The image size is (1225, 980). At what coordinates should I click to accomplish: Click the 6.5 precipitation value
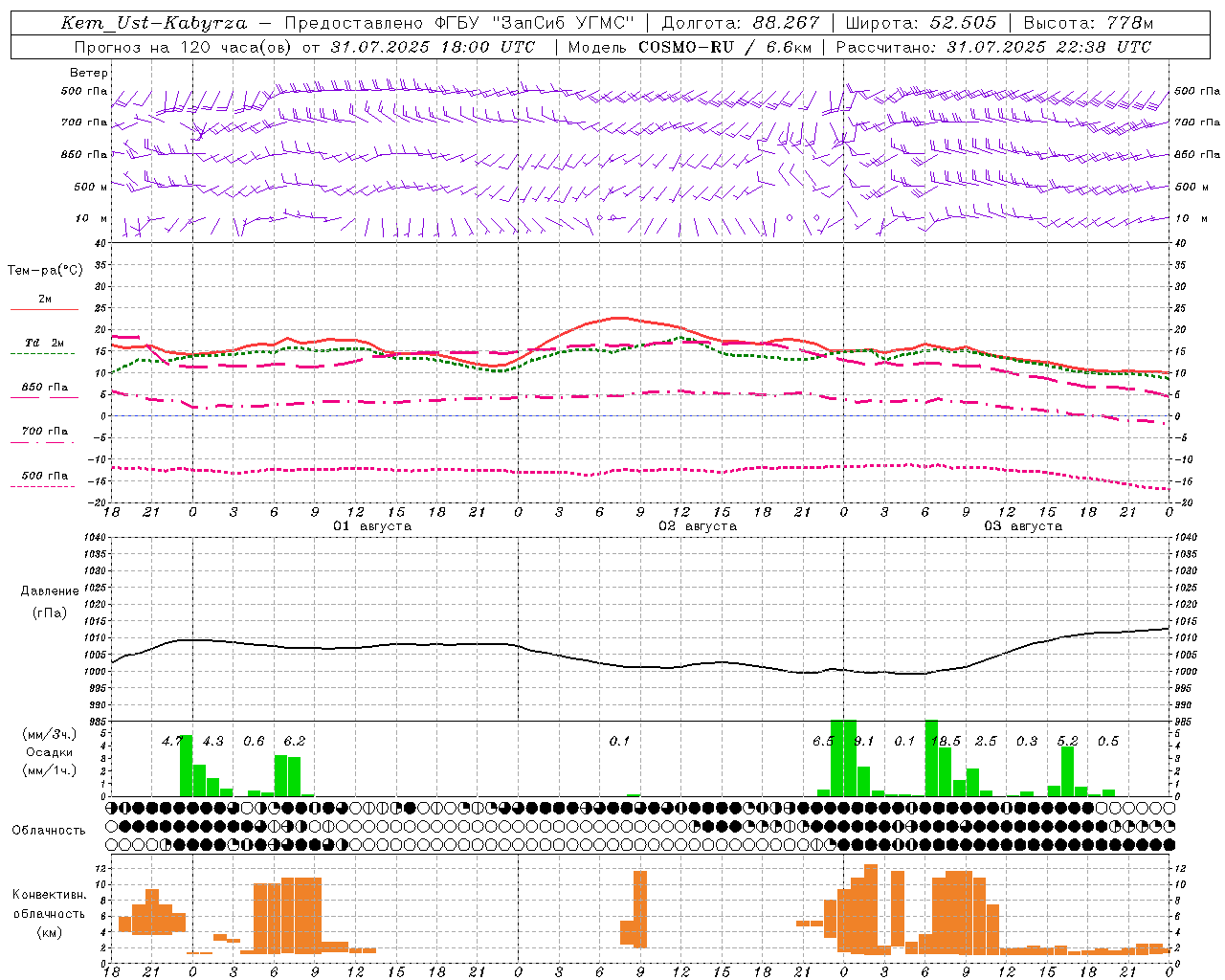(823, 741)
